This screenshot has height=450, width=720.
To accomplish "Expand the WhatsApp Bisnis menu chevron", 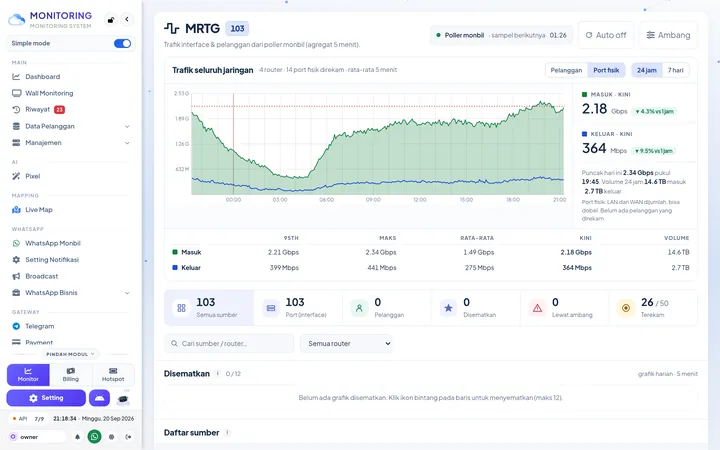I will (x=127, y=293).
